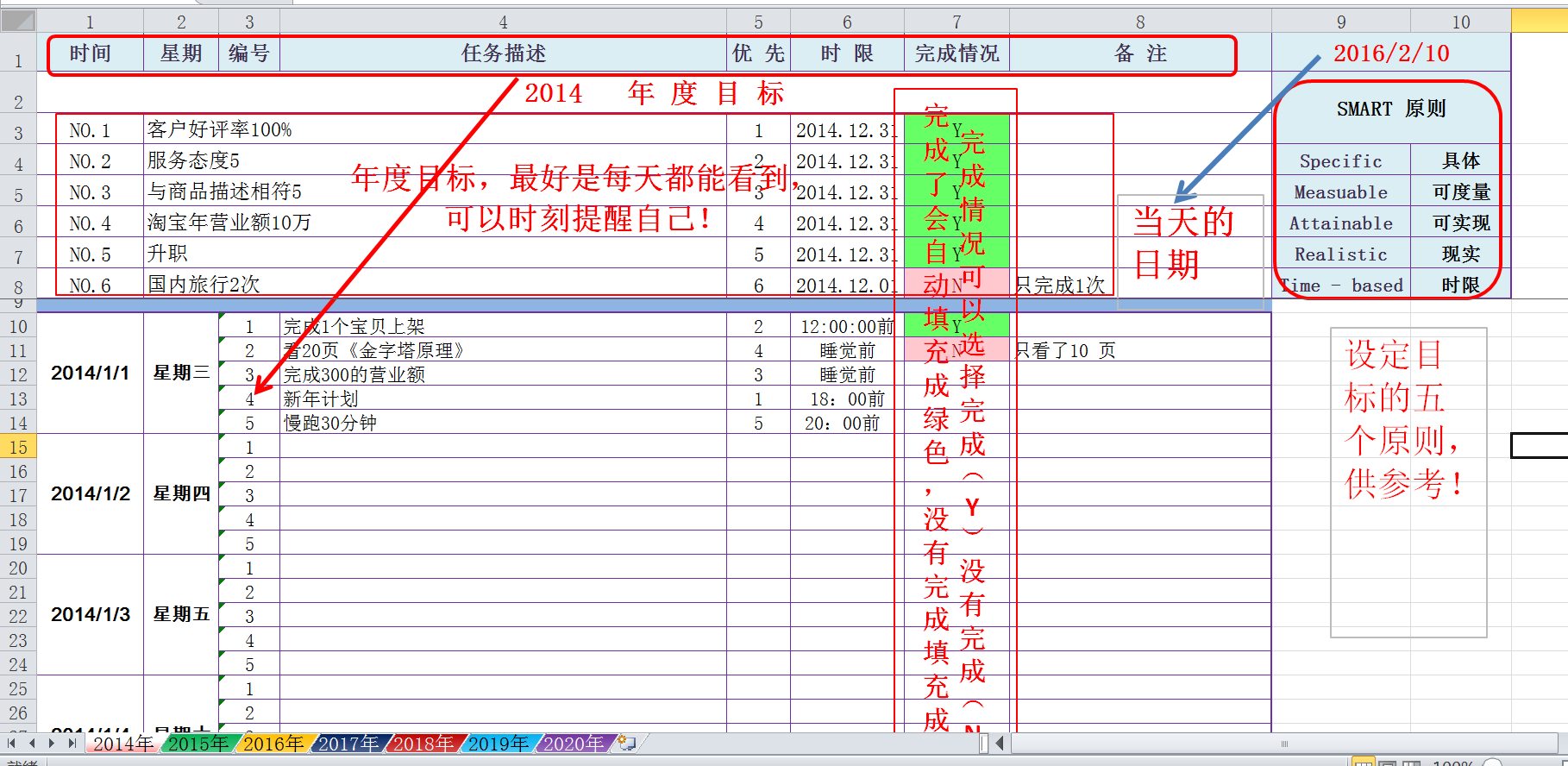Click the last sheet navigation arrow
1568x766 pixels.
pyautogui.click(x=72, y=743)
